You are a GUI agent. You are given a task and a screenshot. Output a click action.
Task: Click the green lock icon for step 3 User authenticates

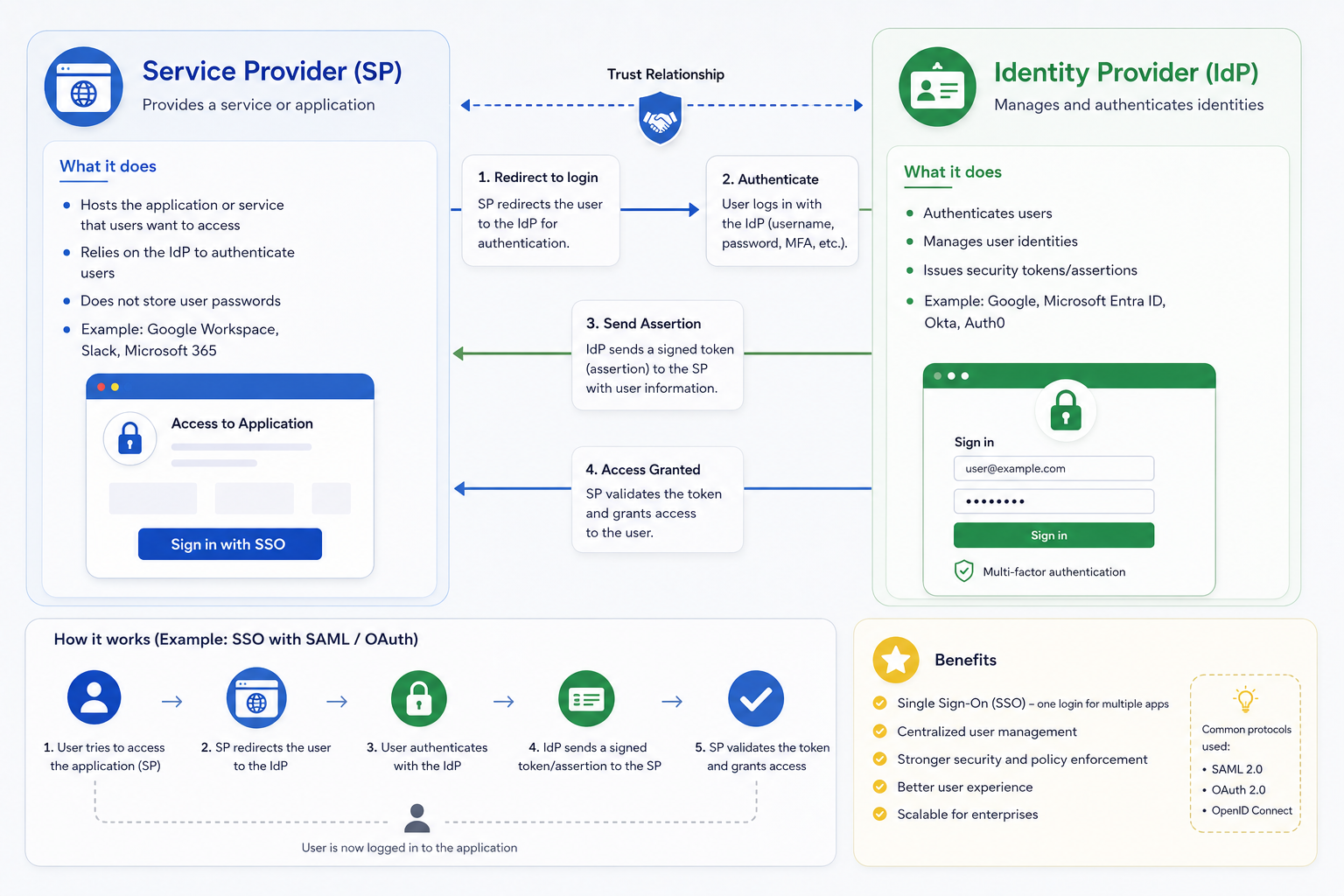[419, 698]
